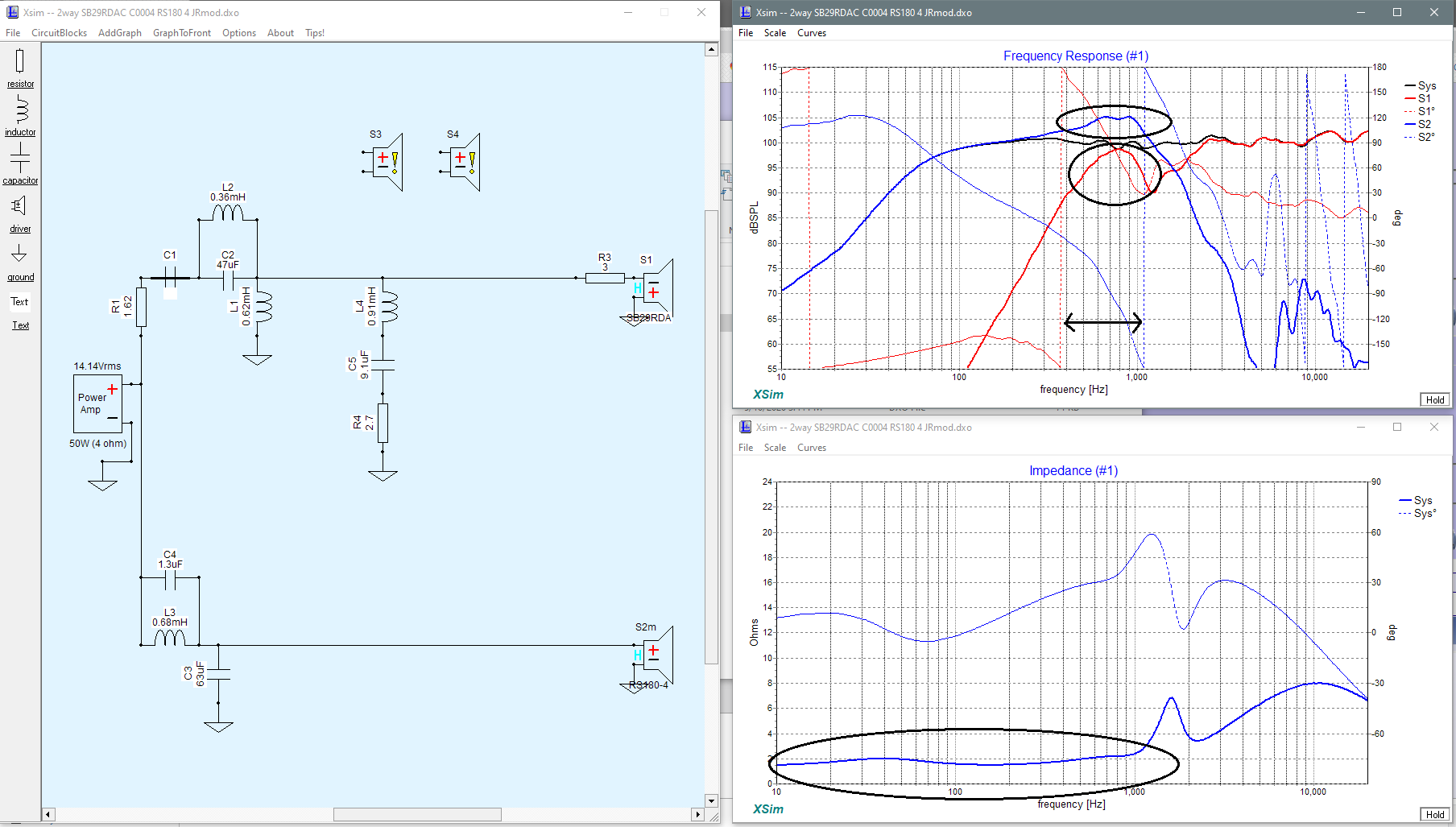Click the S1 legend entry in Frequency Response
This screenshot has width=1456, height=827.
1418,98
